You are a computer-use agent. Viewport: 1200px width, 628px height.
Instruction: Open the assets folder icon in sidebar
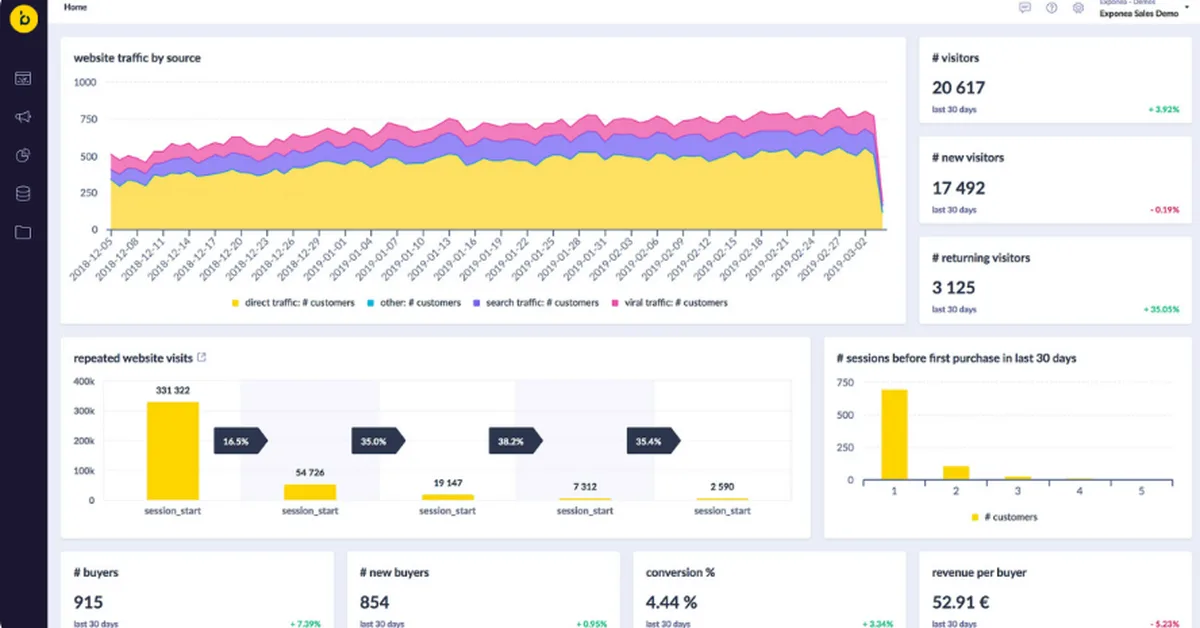(x=24, y=231)
